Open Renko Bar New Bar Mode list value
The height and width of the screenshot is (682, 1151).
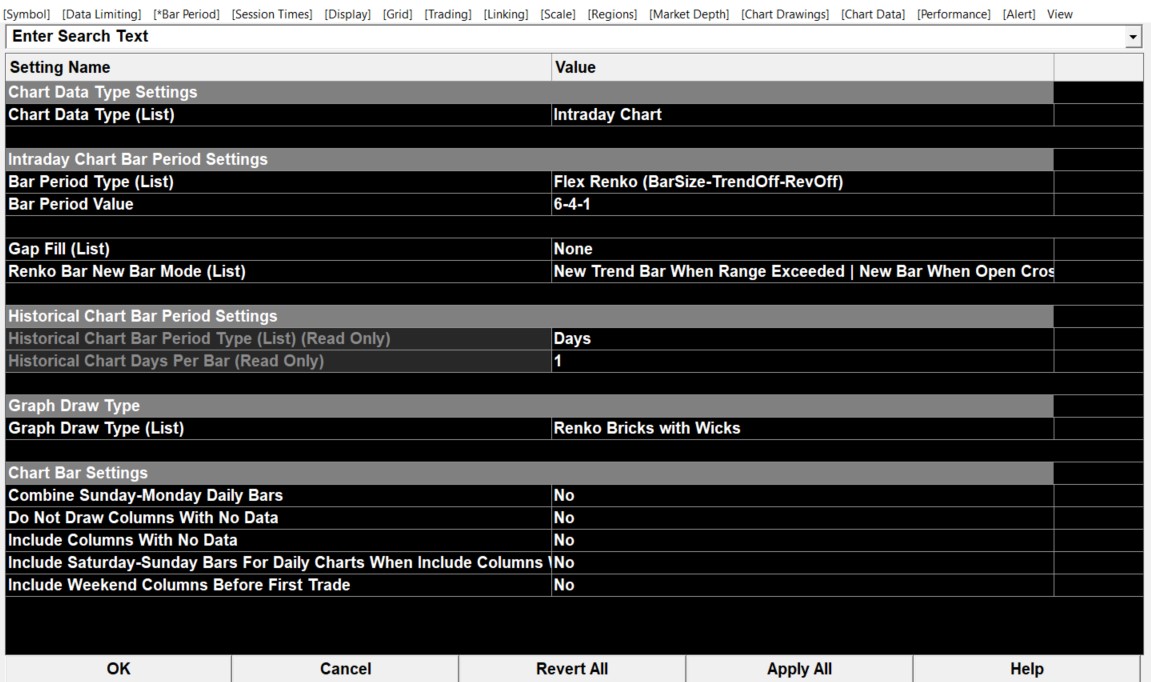(802, 271)
